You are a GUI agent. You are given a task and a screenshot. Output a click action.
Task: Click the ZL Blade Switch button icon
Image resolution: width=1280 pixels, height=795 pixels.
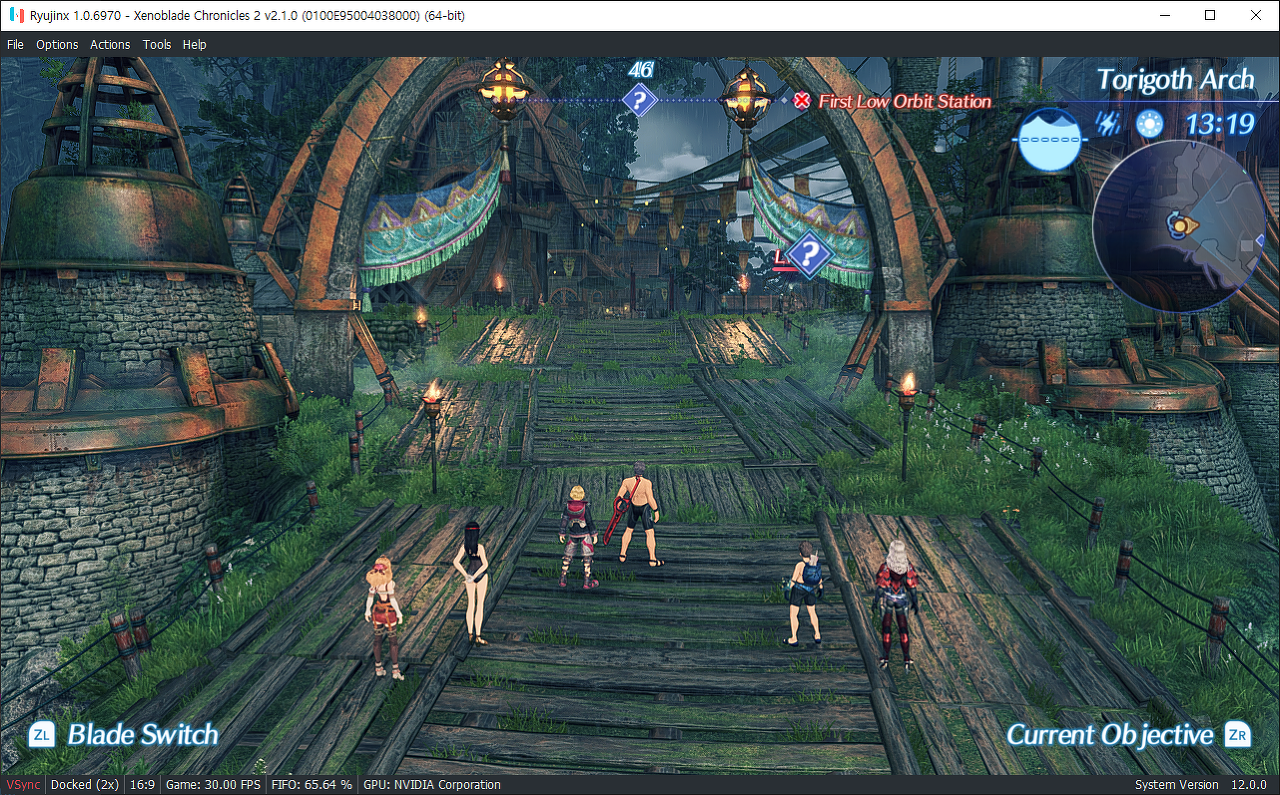tap(42, 735)
